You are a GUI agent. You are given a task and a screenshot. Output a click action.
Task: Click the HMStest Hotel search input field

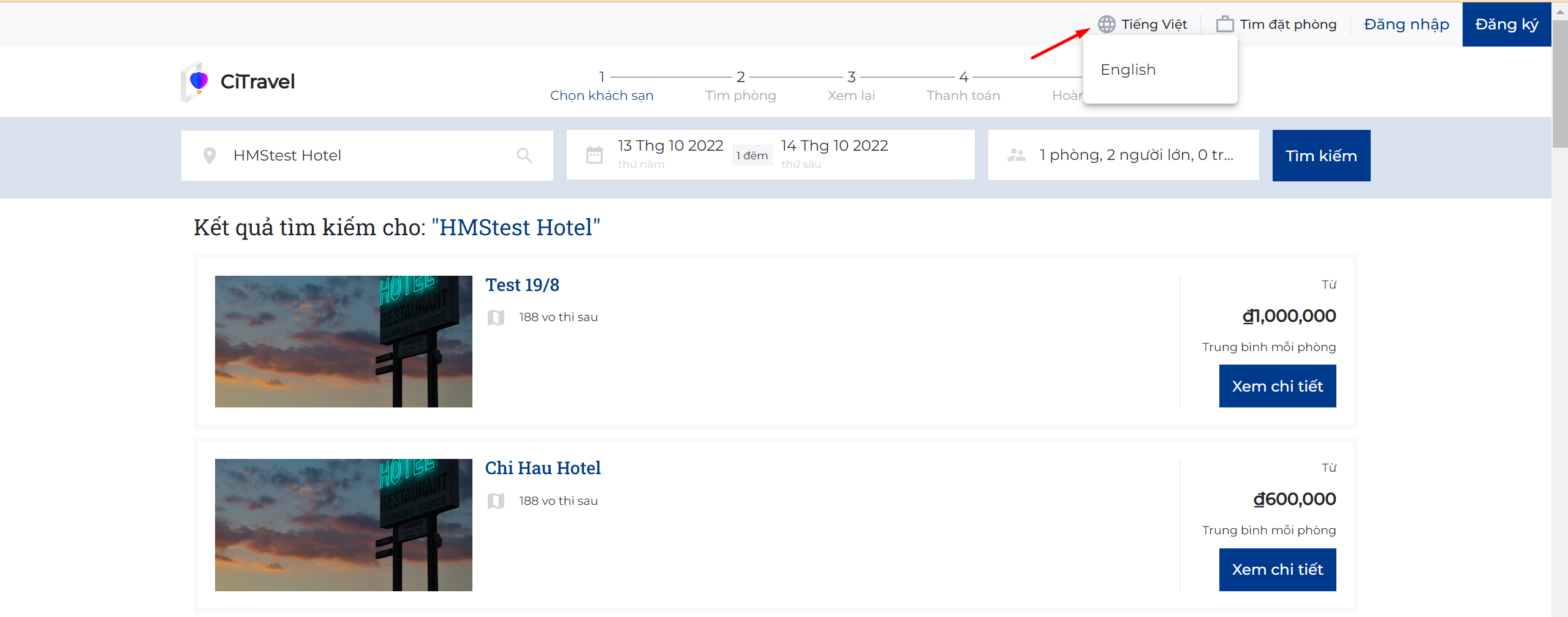[x=368, y=156]
